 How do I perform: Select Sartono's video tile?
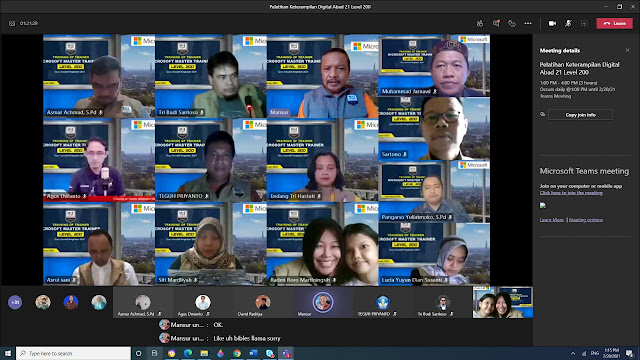point(434,129)
